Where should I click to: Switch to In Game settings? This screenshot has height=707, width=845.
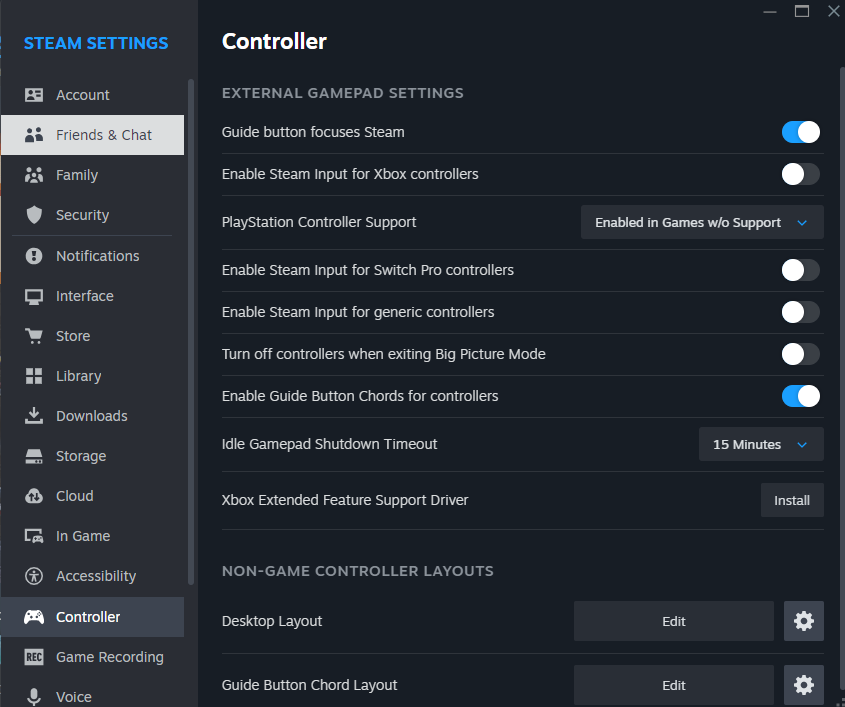[x=92, y=536]
